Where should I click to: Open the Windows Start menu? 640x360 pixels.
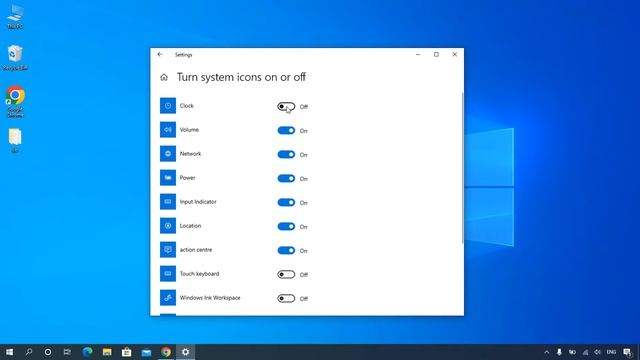pos(9,352)
